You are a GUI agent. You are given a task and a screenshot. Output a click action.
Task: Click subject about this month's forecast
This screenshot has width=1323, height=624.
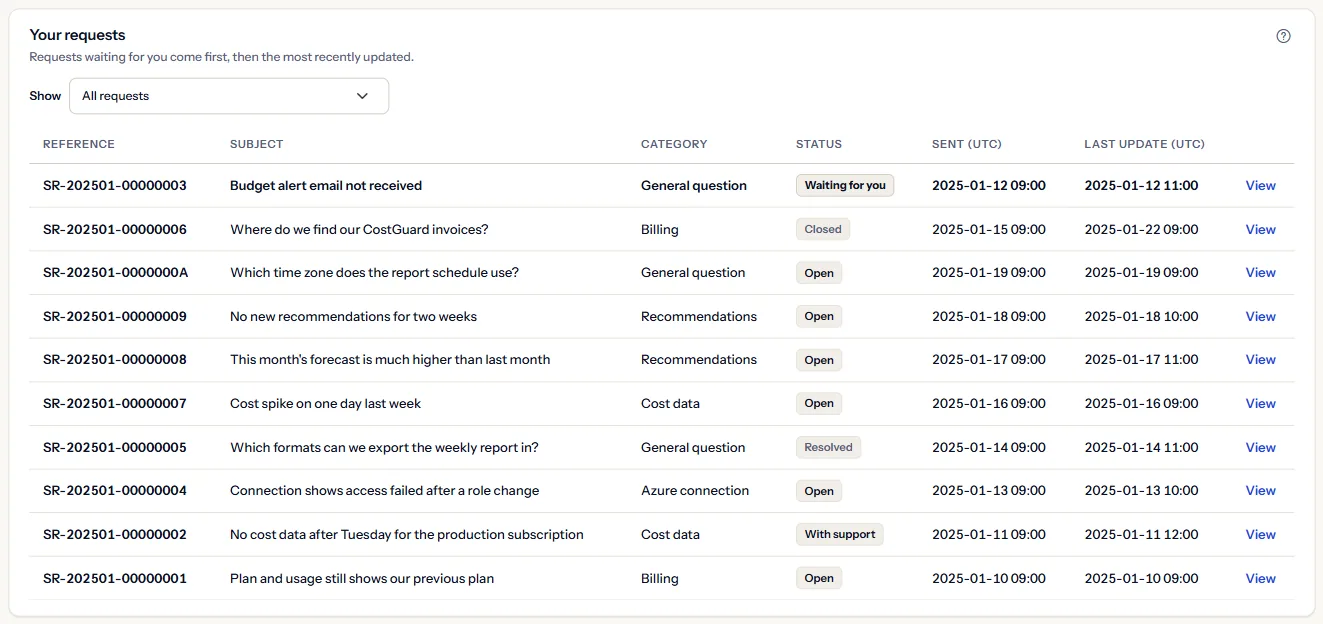[x=390, y=359]
